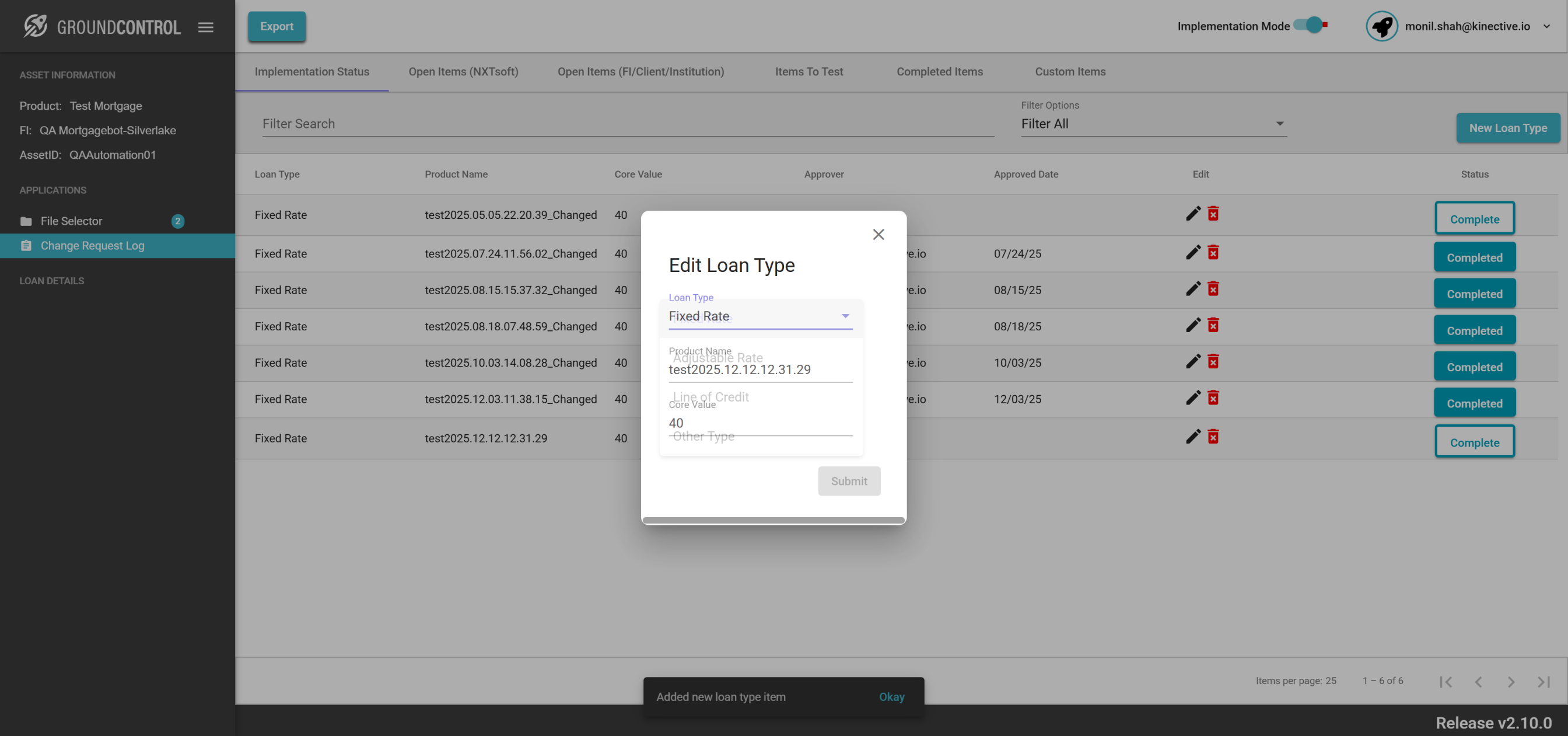
Task: Switch to the Items To Test tab
Action: (x=808, y=72)
